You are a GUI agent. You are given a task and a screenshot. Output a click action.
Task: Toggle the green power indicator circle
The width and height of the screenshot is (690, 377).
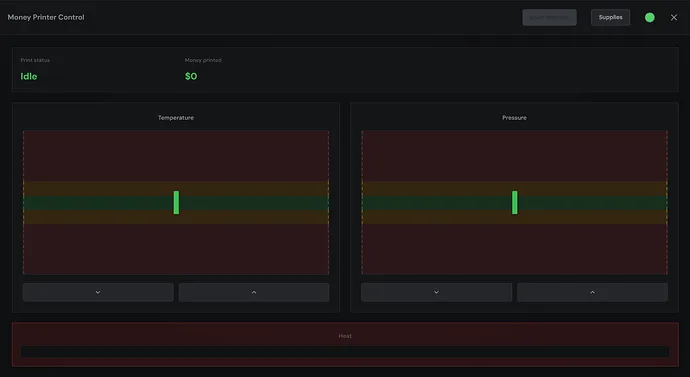coord(650,18)
